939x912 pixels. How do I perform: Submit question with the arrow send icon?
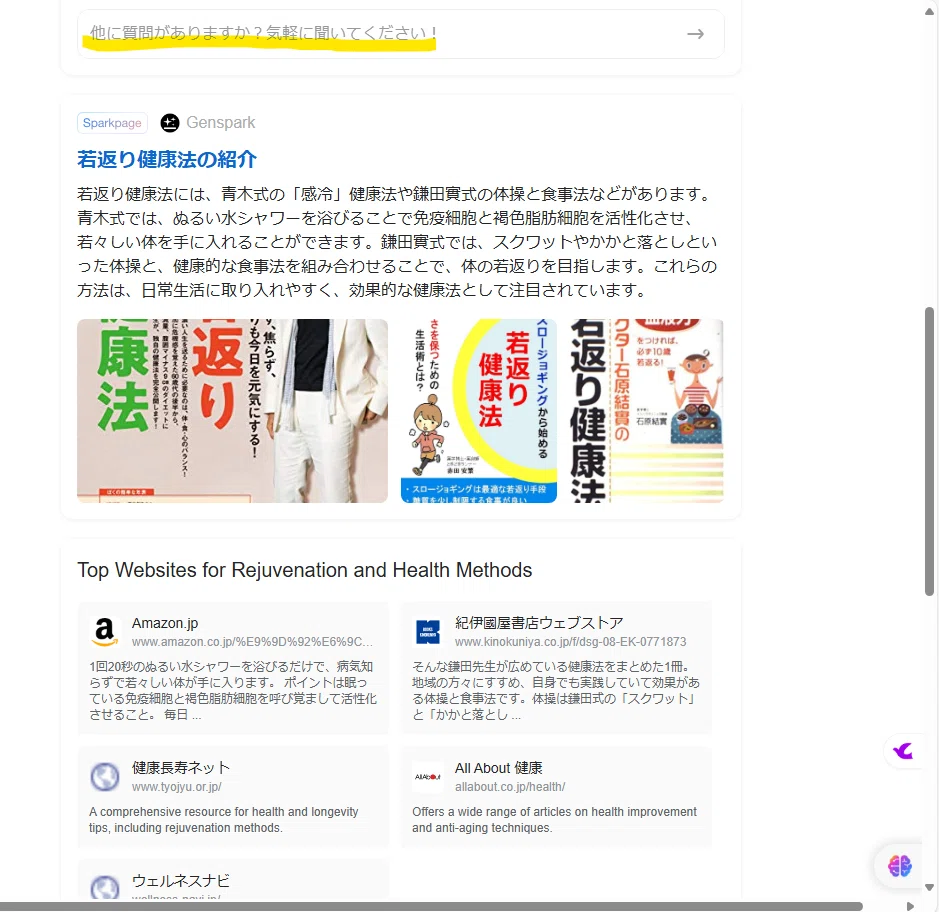pyautogui.click(x=695, y=34)
